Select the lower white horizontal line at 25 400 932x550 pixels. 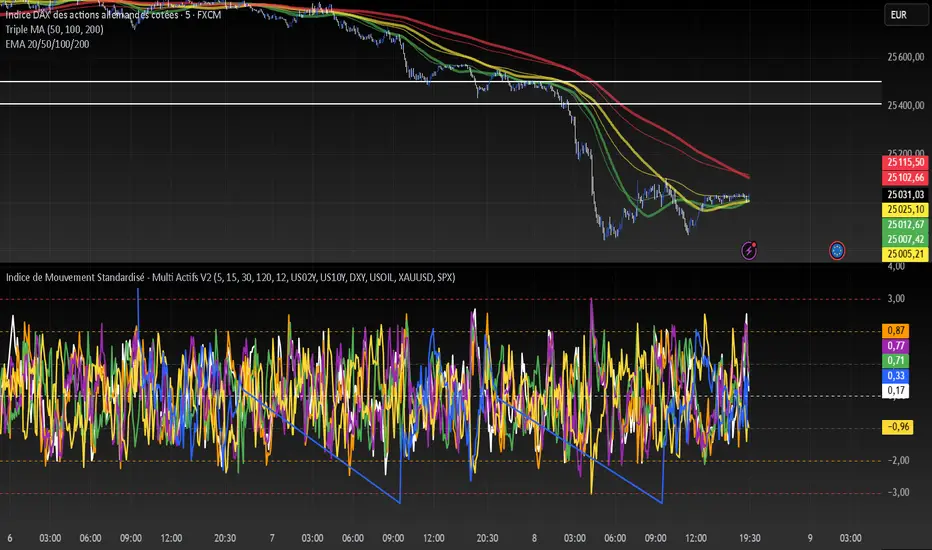pyautogui.click(x=440, y=104)
